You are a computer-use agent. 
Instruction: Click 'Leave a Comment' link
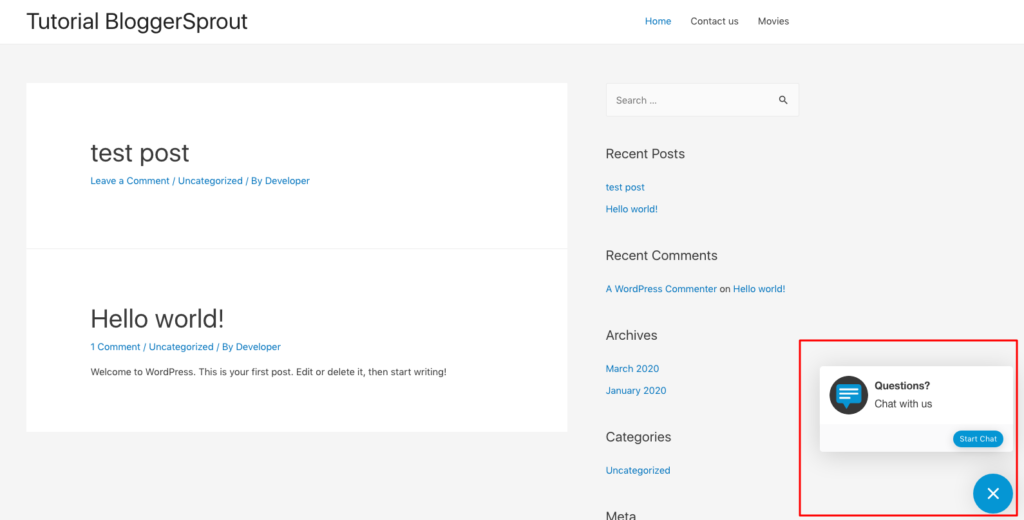[130, 181]
